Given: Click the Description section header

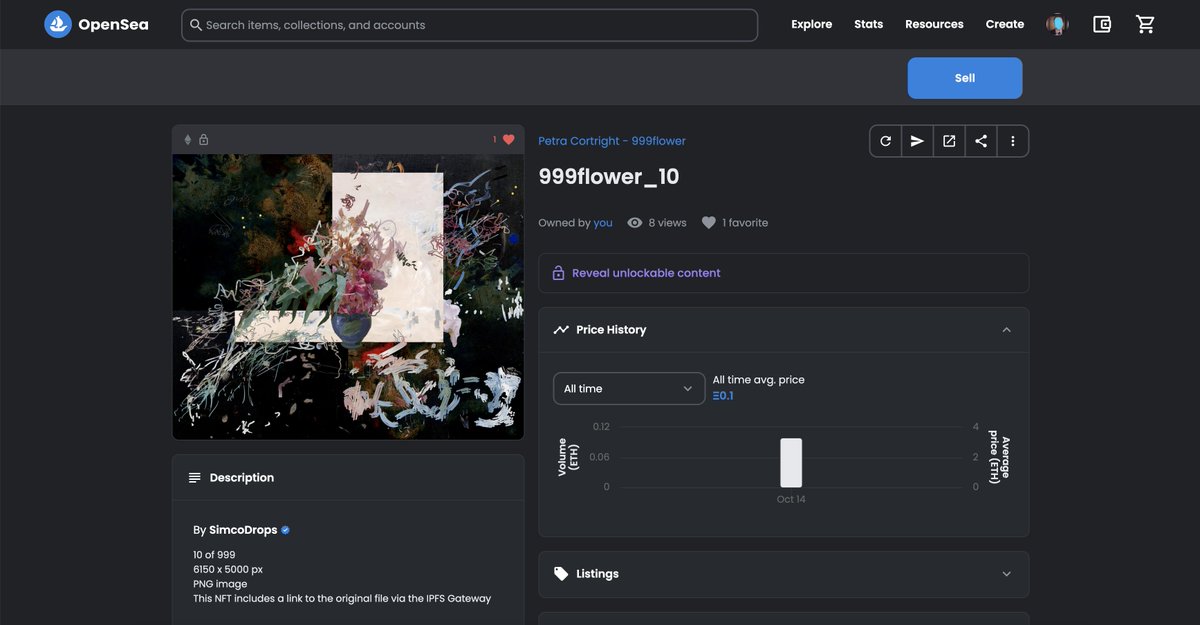Looking at the screenshot, I should pos(348,478).
